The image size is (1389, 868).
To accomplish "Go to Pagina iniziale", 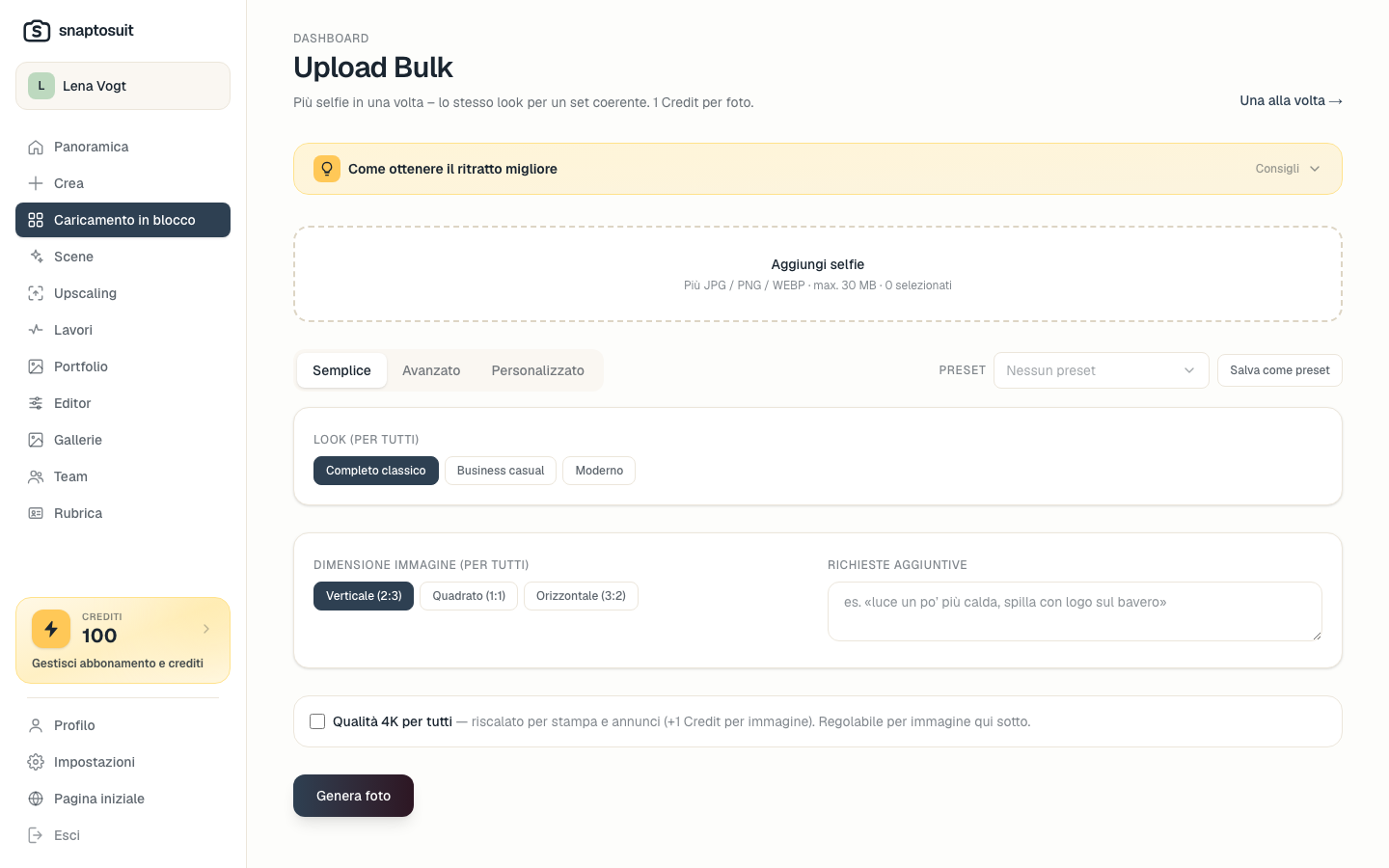I will point(123,799).
